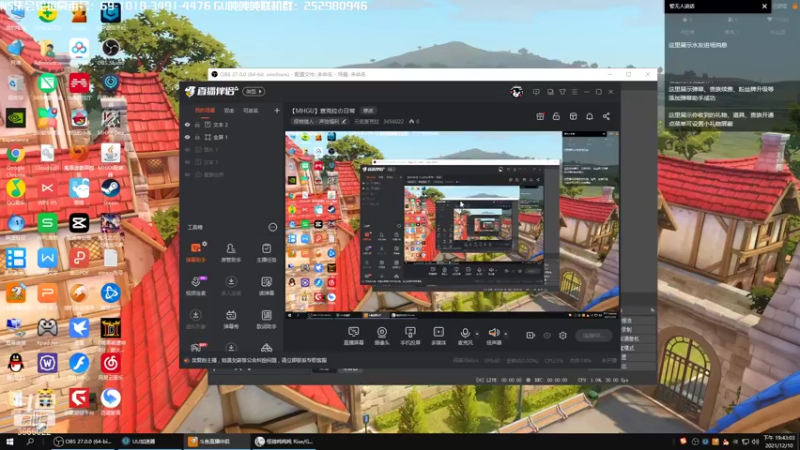Open the mode dropdown pill beside the logo

point(254,92)
